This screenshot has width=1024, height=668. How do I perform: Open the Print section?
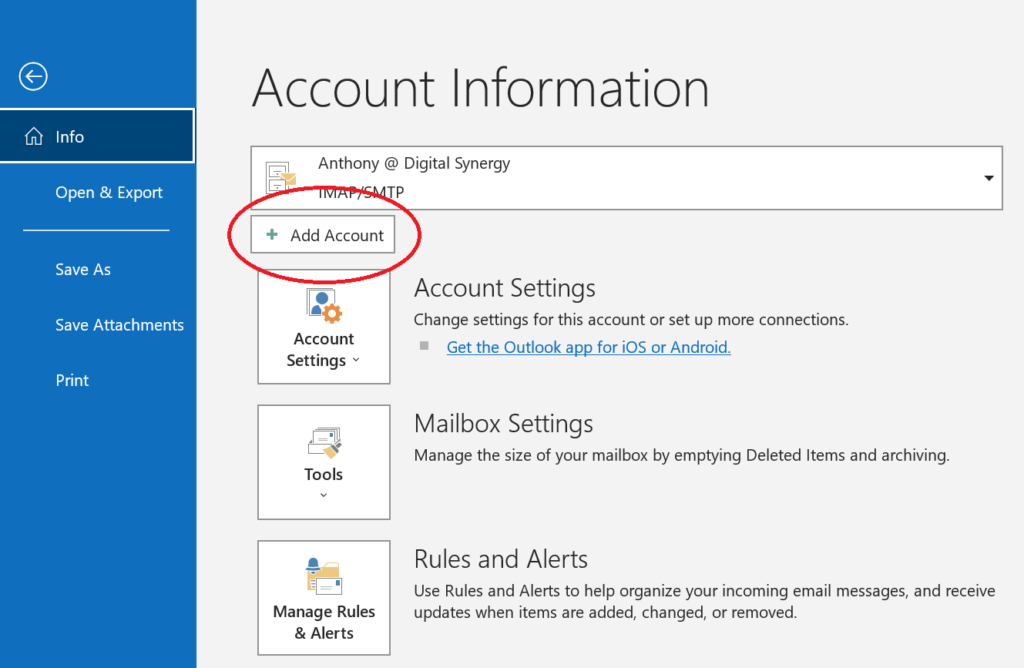pos(72,380)
